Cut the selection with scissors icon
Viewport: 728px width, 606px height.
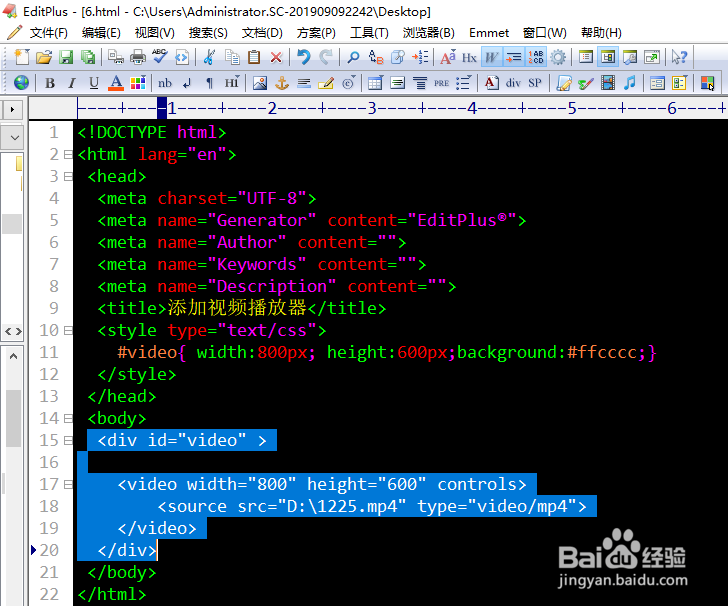tap(209, 57)
